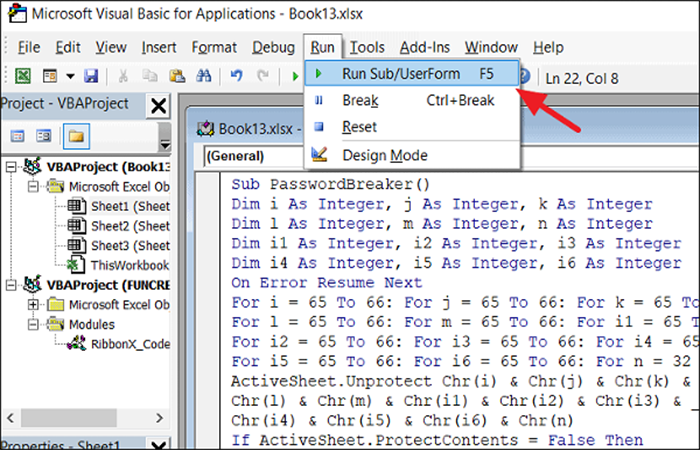The image size is (700, 450).
Task: Open the Debug menu
Action: [273, 47]
